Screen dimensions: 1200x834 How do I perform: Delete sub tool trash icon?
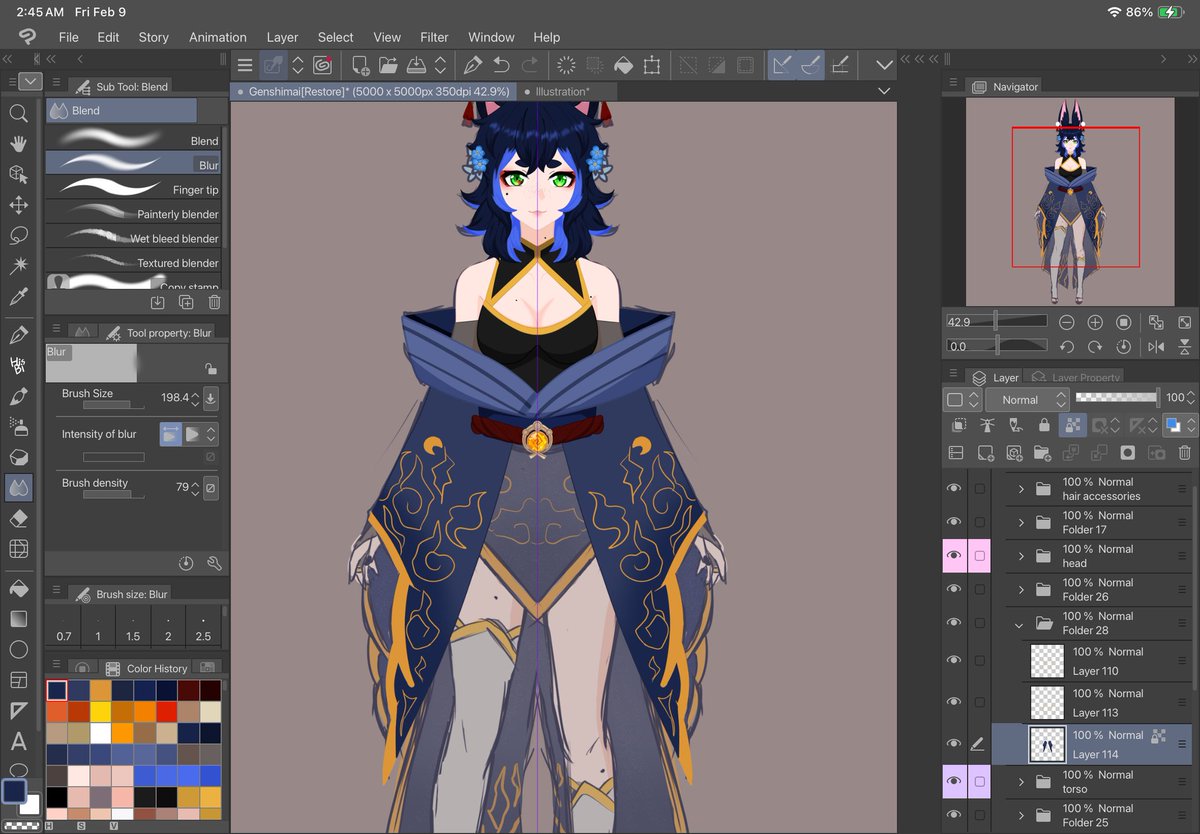[214, 302]
